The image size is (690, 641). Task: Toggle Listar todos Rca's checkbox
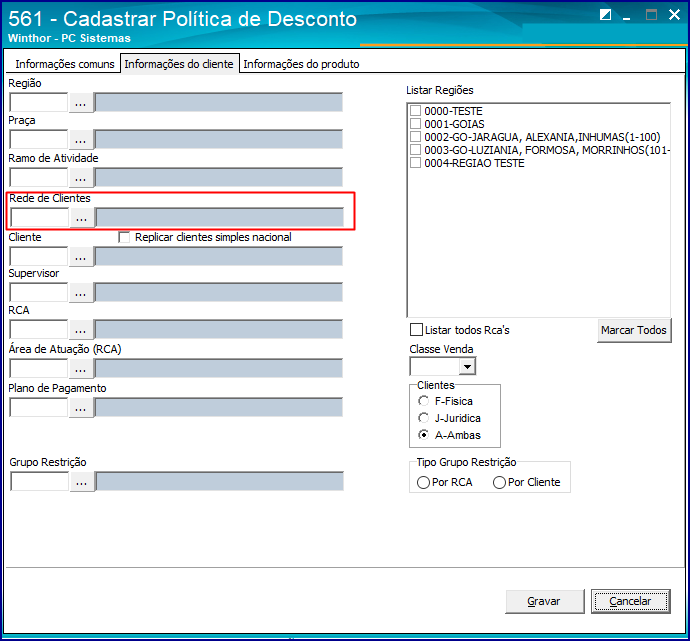(416, 330)
